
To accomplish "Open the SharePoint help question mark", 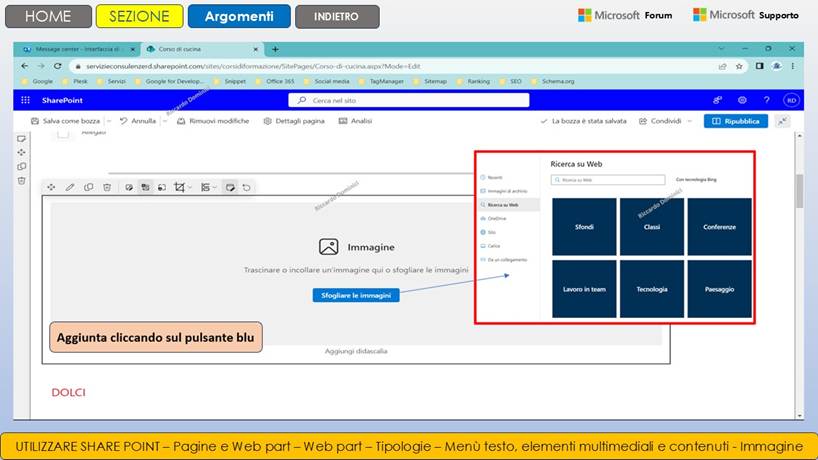I will [x=766, y=100].
